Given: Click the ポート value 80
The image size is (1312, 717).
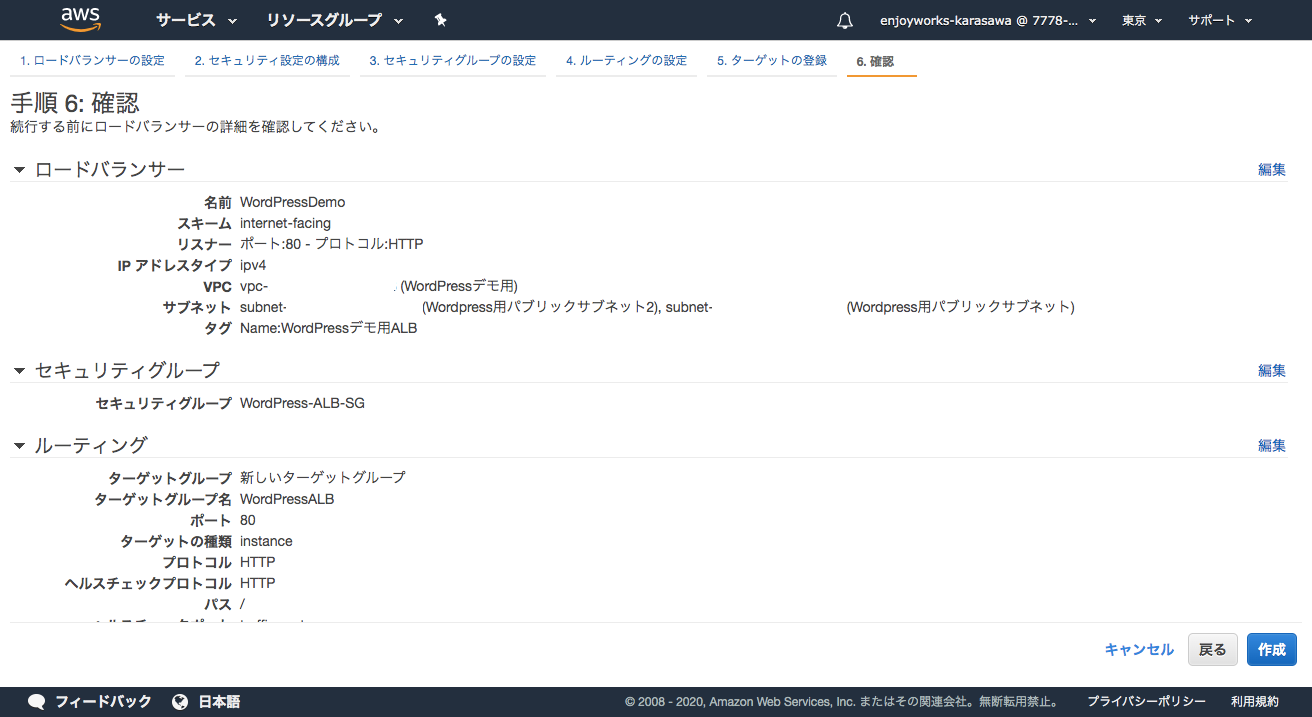Looking at the screenshot, I should pos(247,520).
